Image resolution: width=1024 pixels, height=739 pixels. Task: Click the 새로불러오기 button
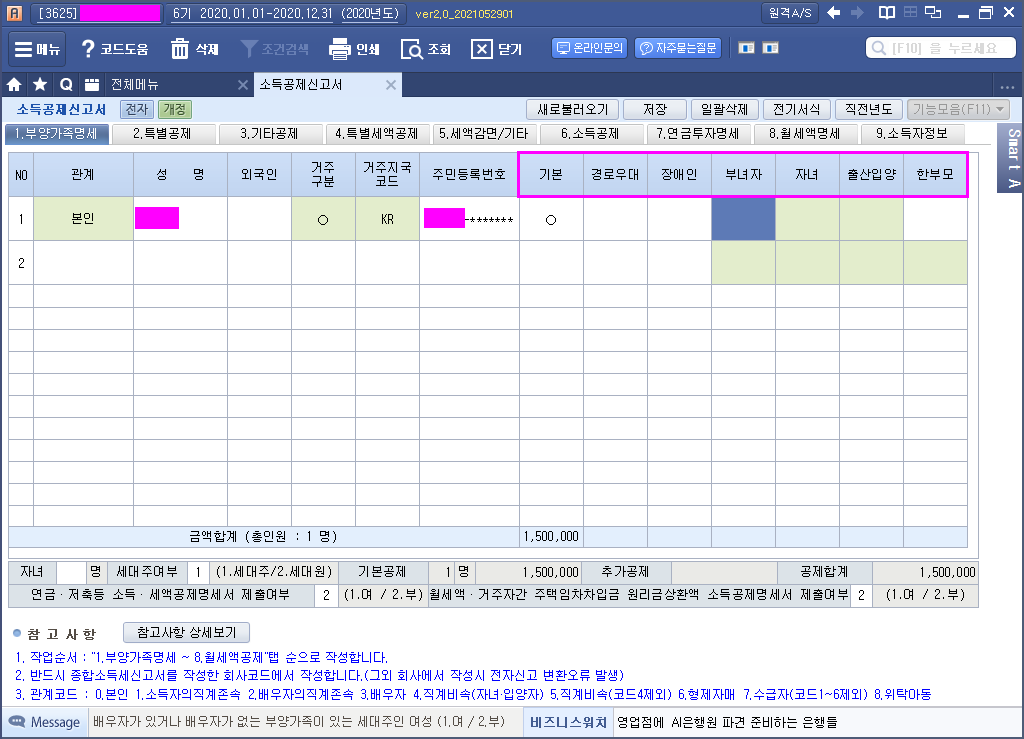[572, 110]
